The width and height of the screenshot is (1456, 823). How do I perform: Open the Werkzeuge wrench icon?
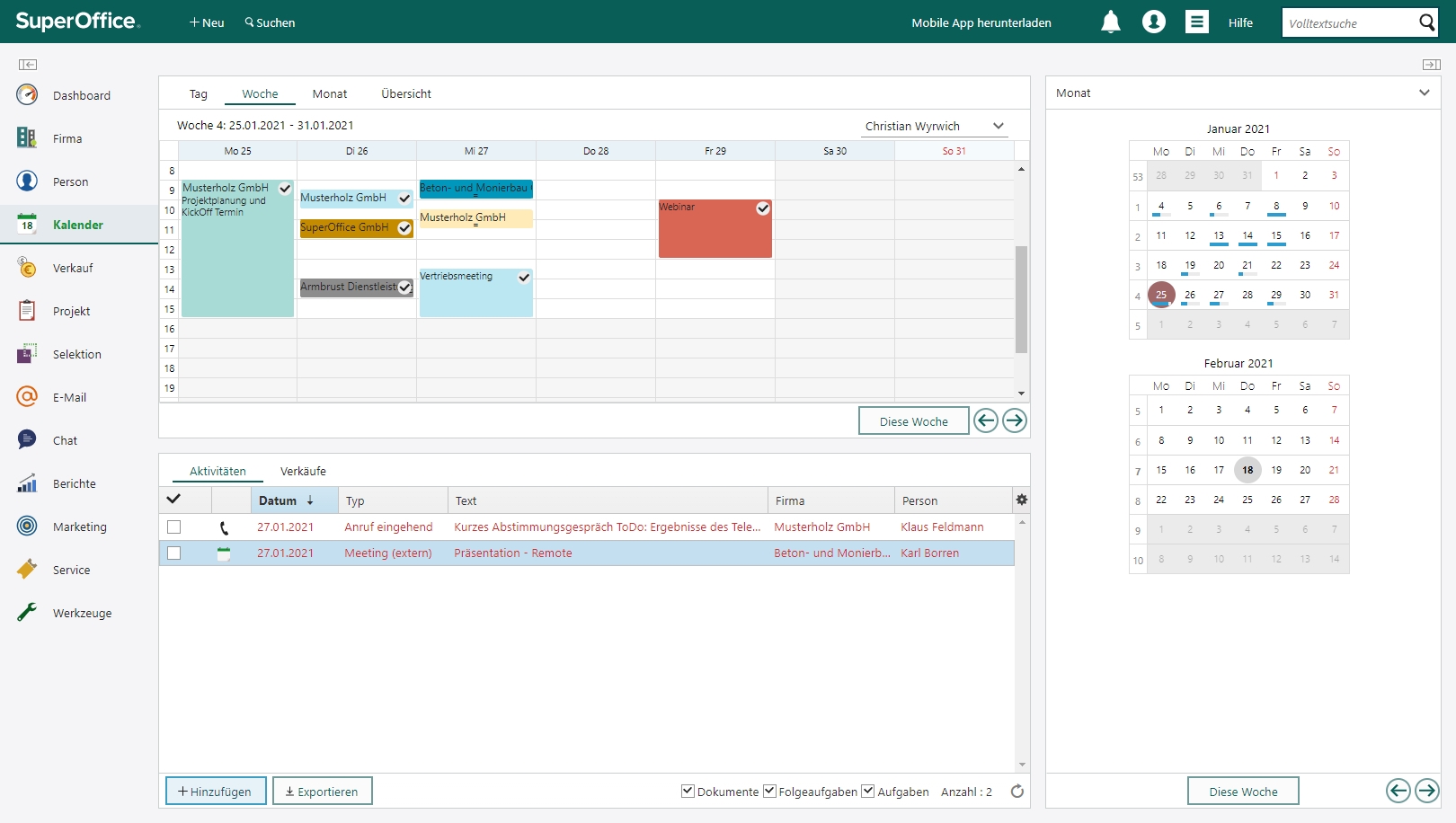27,612
